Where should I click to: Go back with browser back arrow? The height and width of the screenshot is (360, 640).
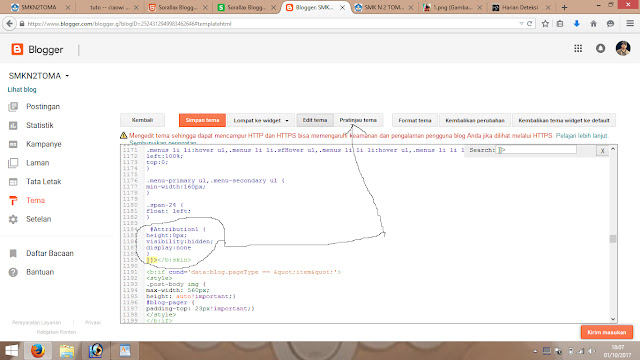coord(9,24)
